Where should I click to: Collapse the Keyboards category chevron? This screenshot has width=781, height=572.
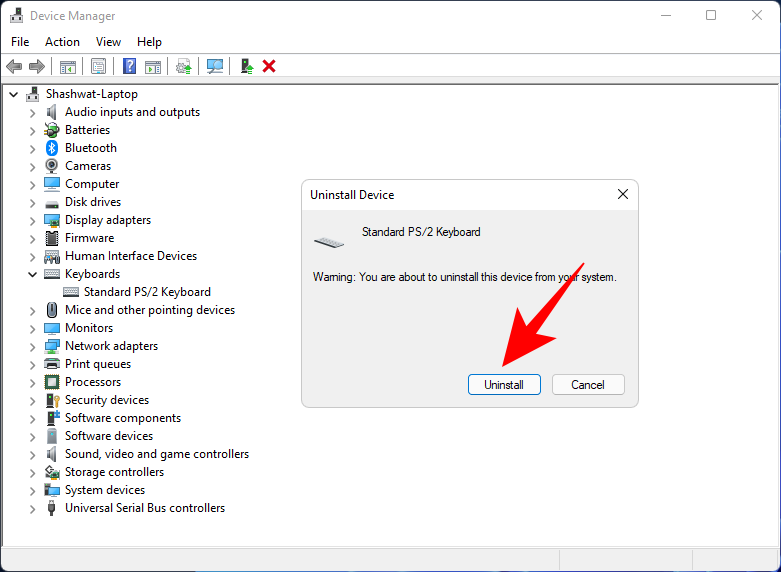click(x=33, y=274)
